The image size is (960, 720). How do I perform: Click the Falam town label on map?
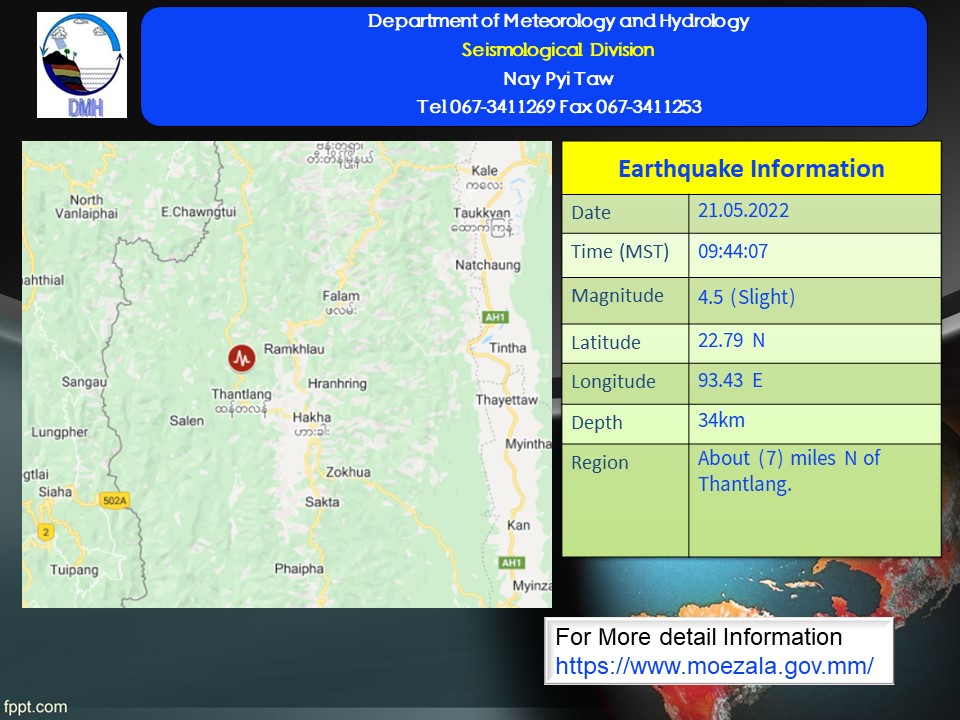pos(340,296)
